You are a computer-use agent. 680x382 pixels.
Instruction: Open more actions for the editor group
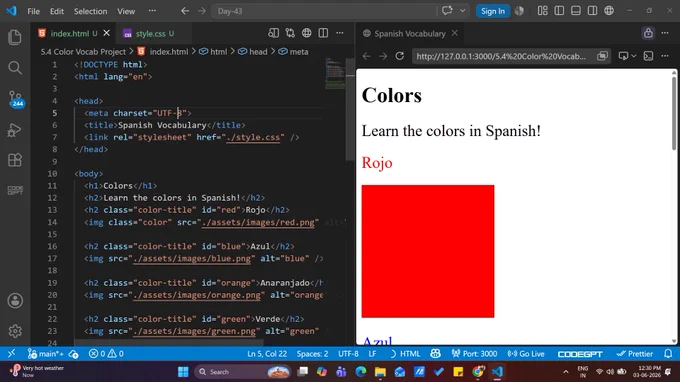(x=340, y=33)
